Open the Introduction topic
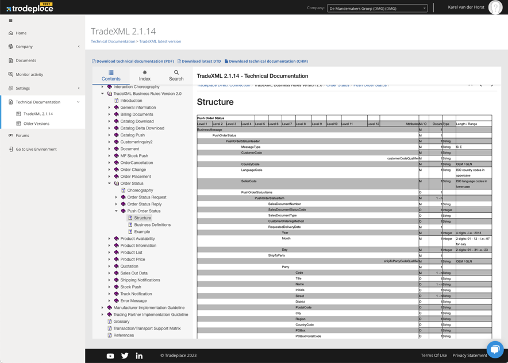This screenshot has width=508, height=363. pyautogui.click(x=131, y=100)
